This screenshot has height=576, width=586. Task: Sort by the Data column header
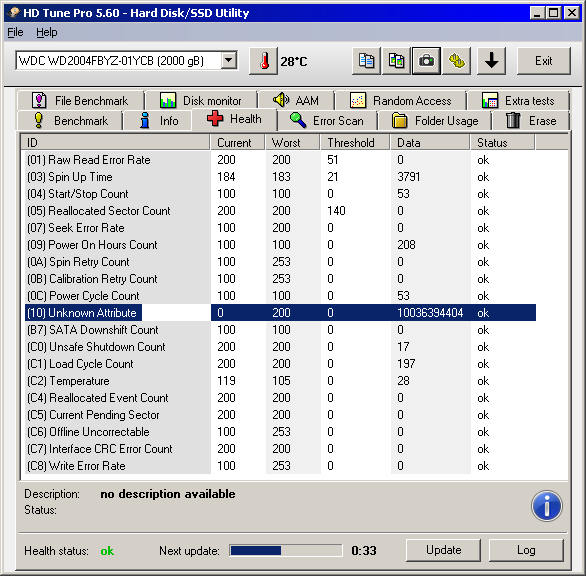pos(430,142)
